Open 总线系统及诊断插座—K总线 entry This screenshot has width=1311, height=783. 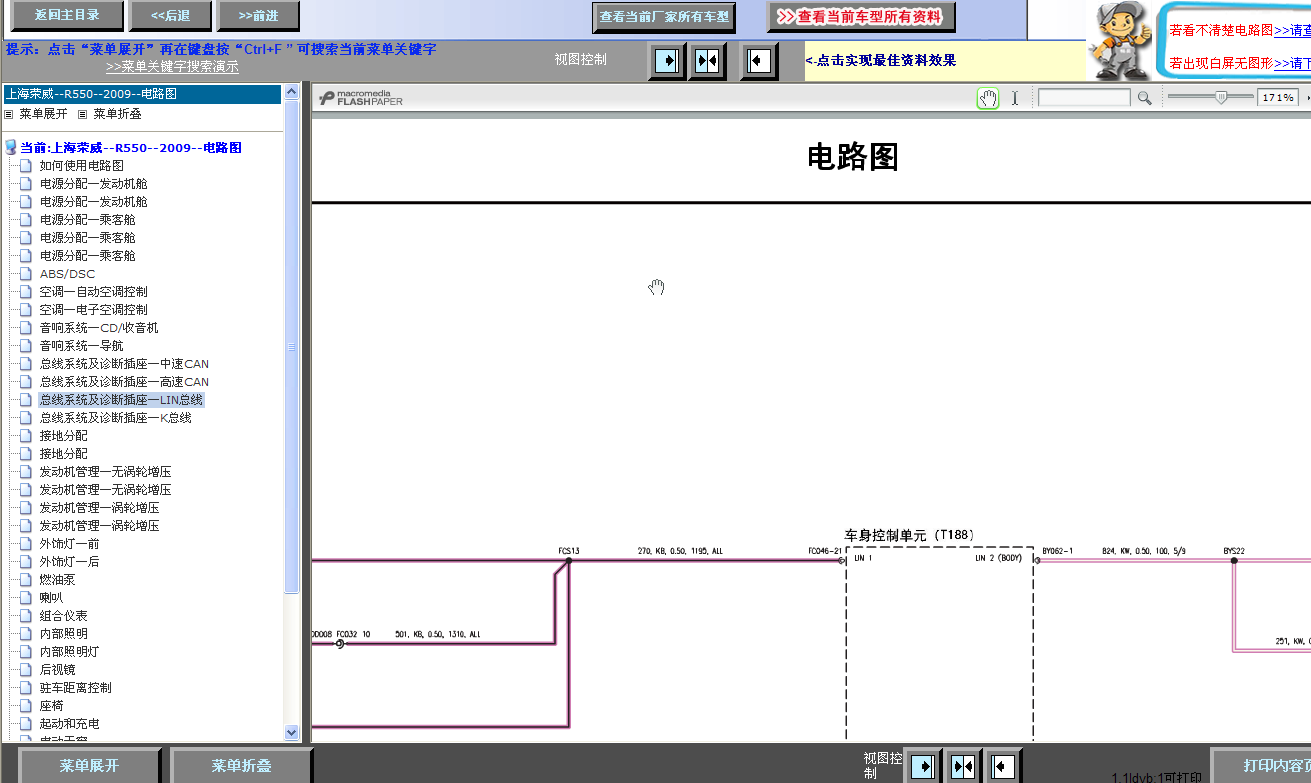coord(116,417)
